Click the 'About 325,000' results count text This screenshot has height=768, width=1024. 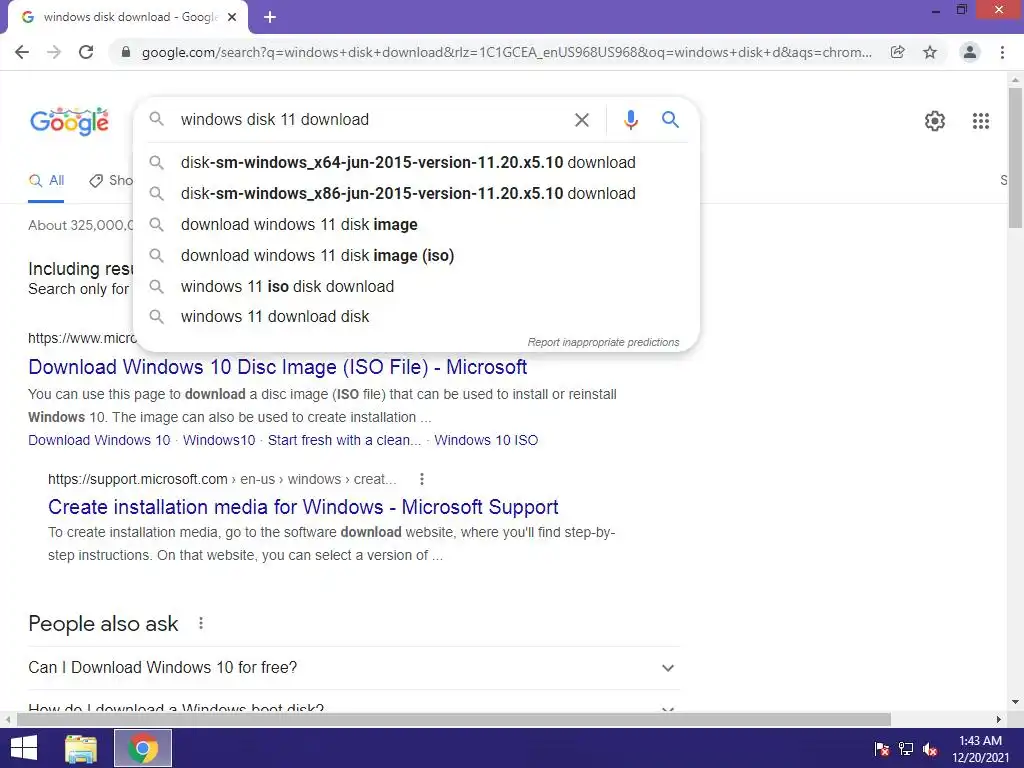click(x=80, y=225)
